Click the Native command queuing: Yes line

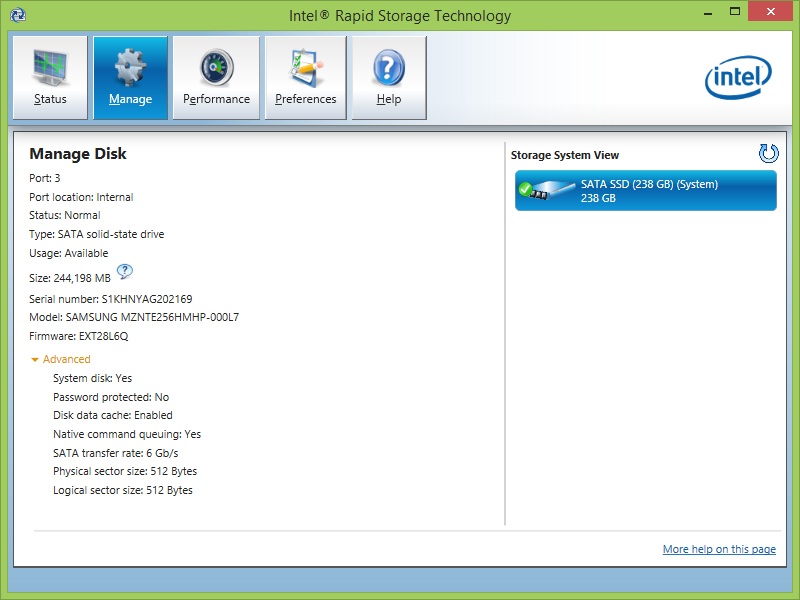point(127,434)
